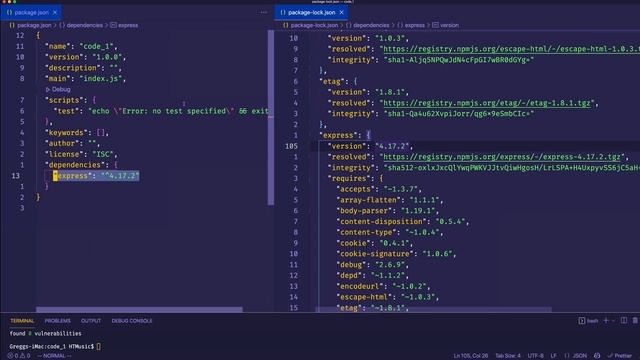Close the package.json tab
The image size is (640, 360).
(x=55, y=13)
